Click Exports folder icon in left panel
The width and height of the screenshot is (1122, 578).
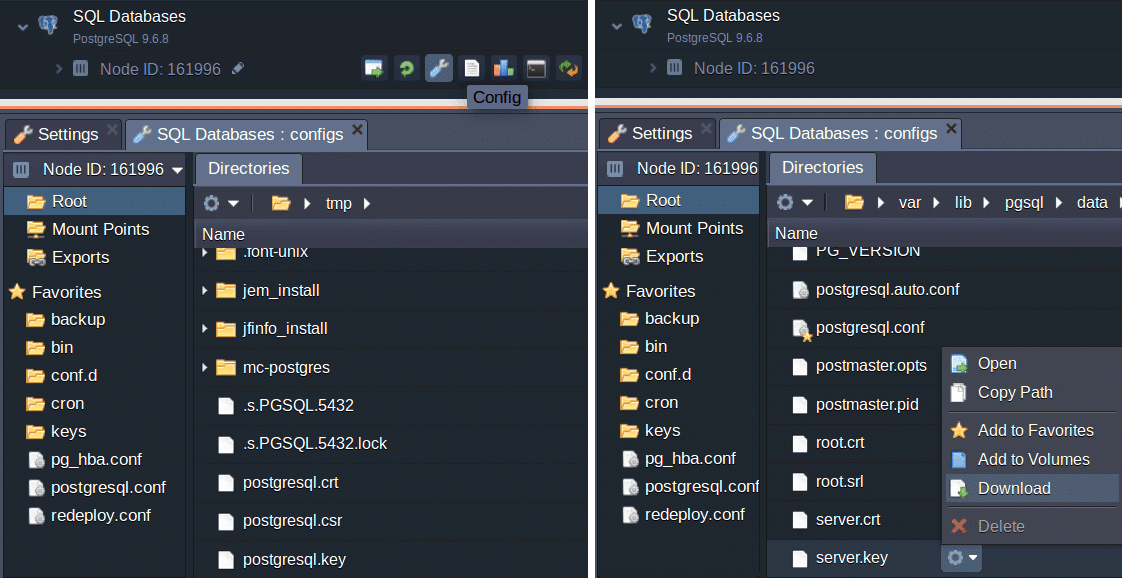pos(36,258)
